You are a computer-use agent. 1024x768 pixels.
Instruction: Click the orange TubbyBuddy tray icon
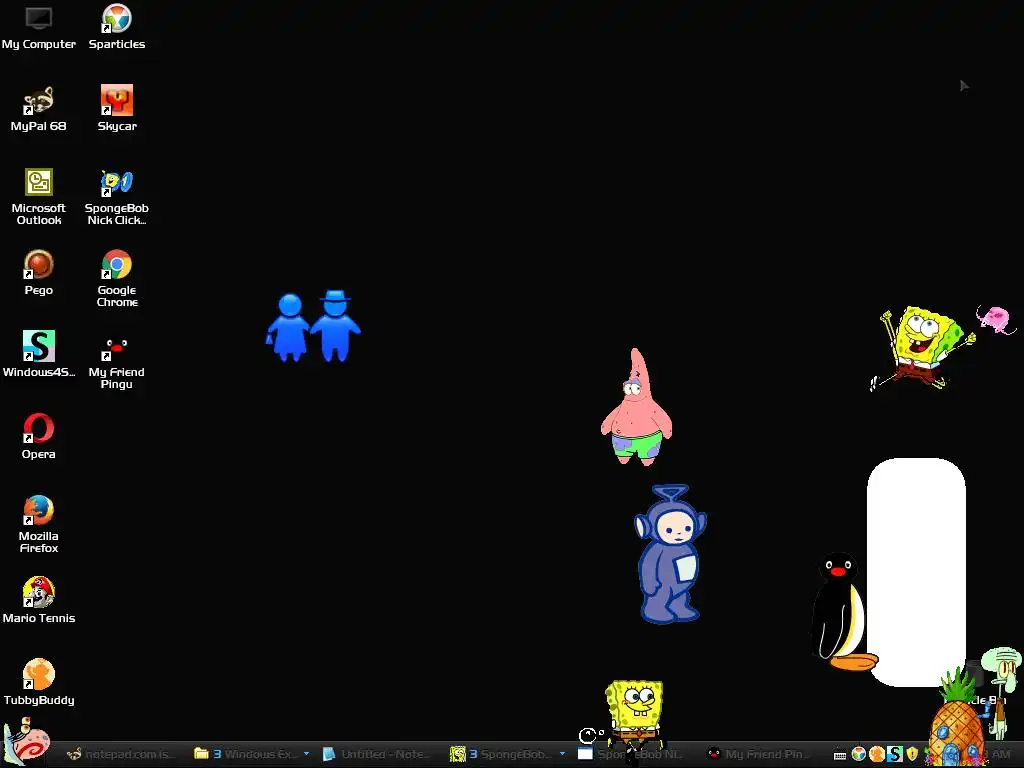coord(877,755)
